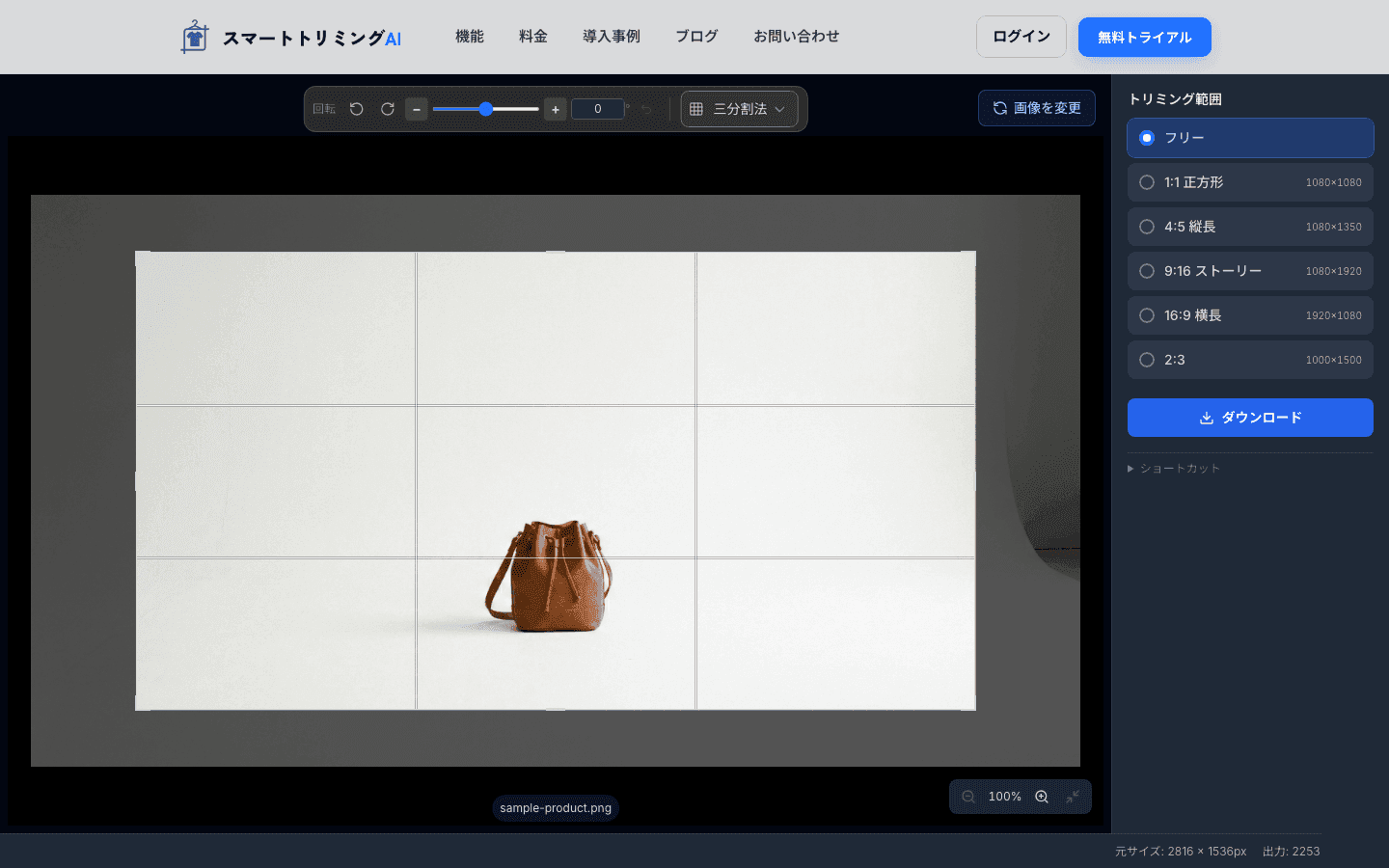Choose the 9:16 ストーリー ratio
The image size is (1389, 868).
click(1250, 271)
